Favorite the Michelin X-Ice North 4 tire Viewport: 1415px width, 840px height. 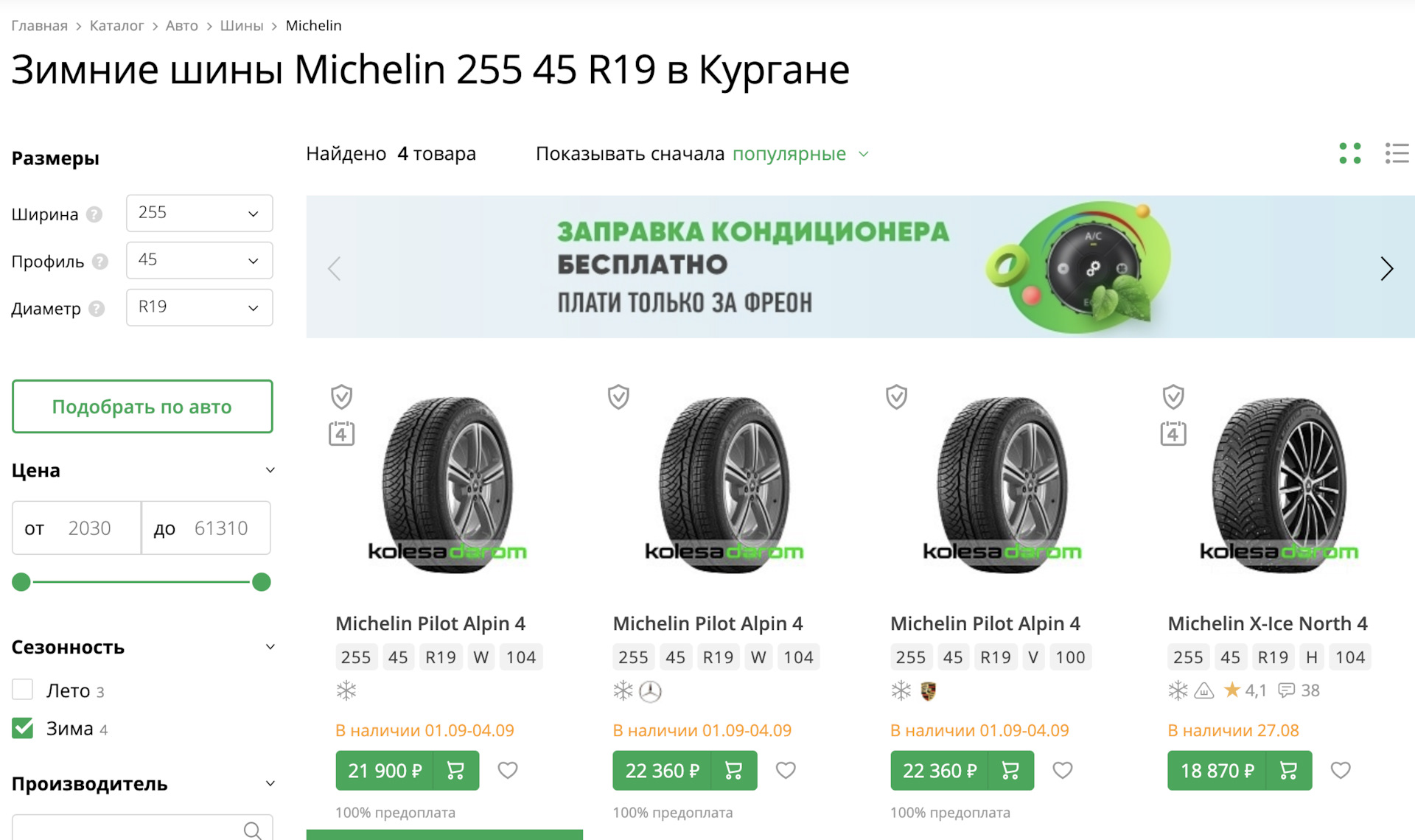(x=1341, y=770)
